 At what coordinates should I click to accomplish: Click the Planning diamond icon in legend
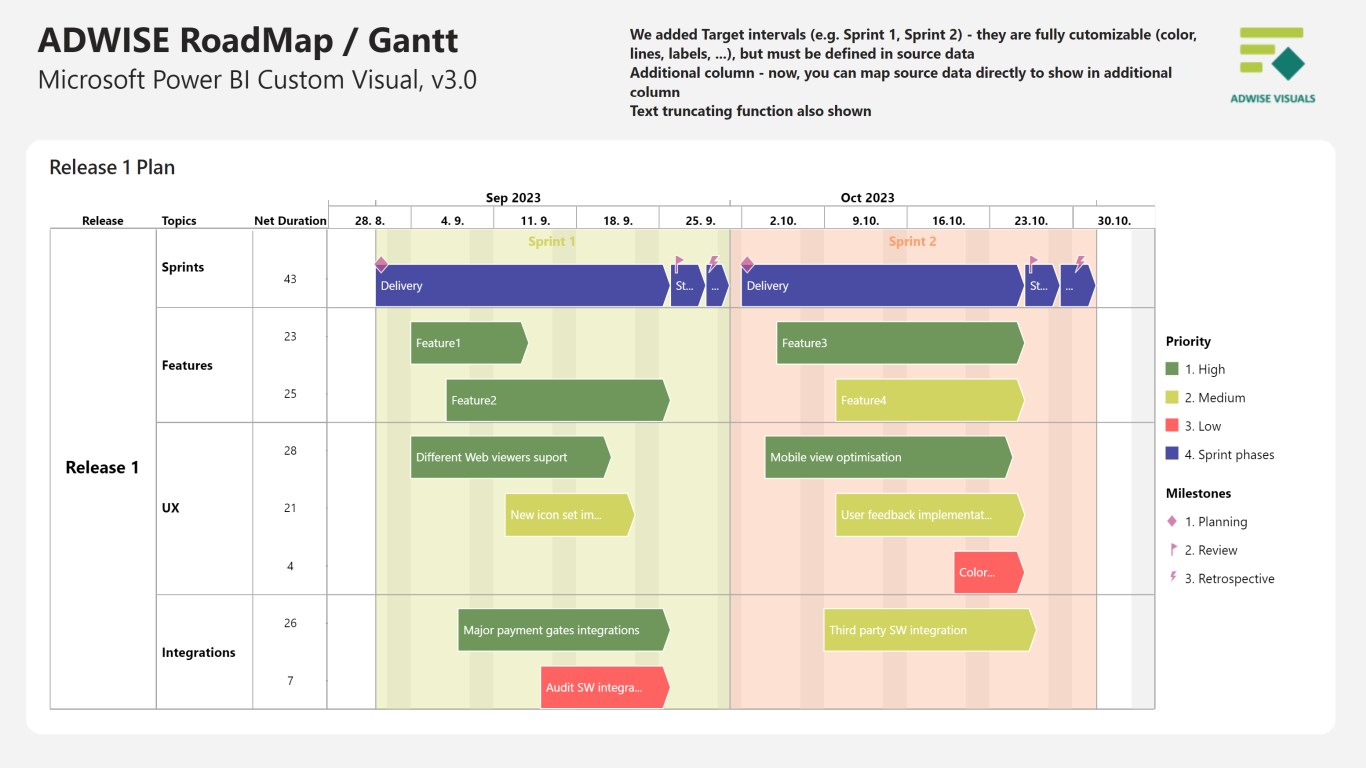[1172, 521]
